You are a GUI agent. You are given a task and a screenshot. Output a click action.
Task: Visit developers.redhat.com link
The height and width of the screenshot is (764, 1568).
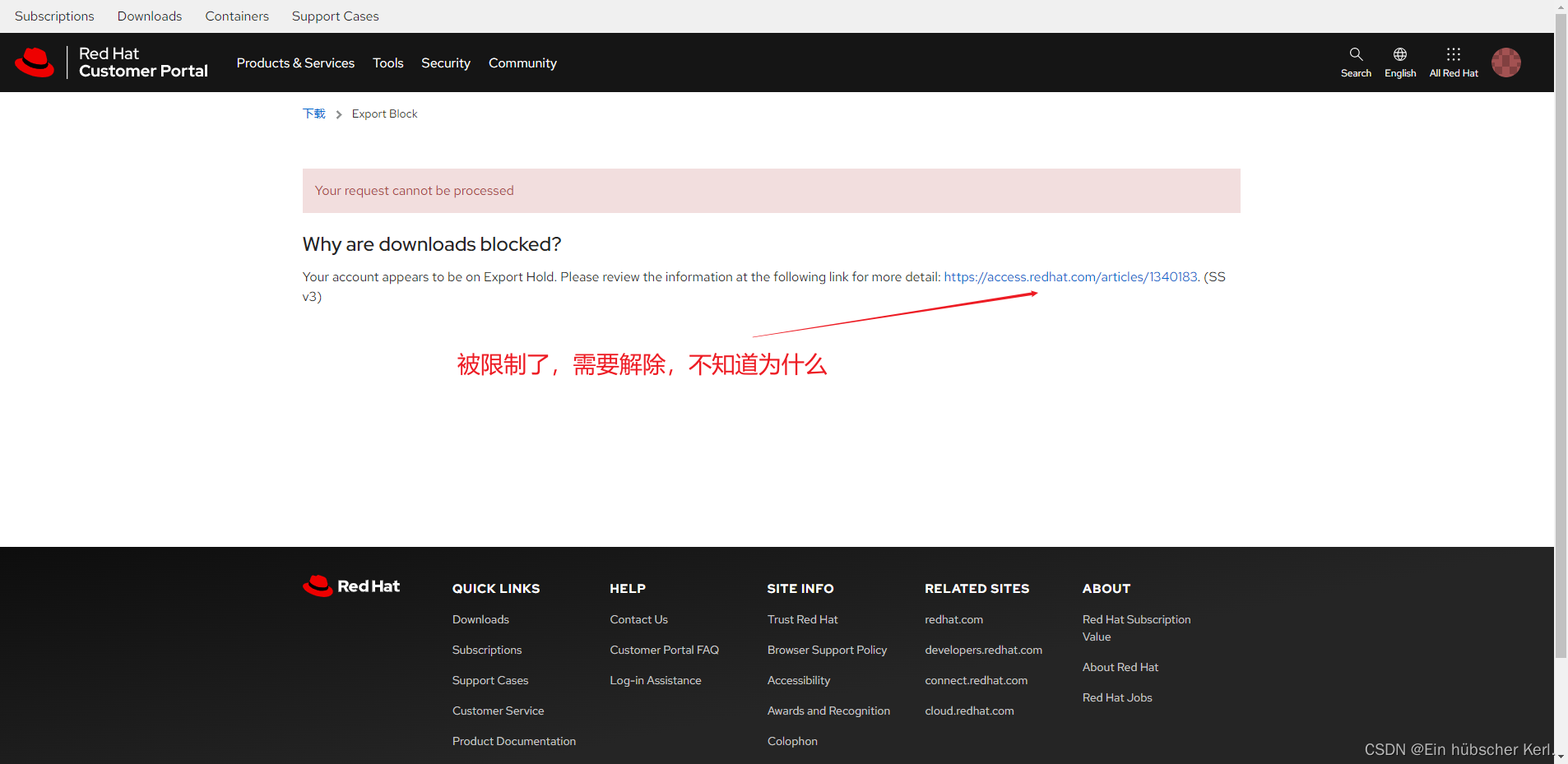click(x=983, y=650)
